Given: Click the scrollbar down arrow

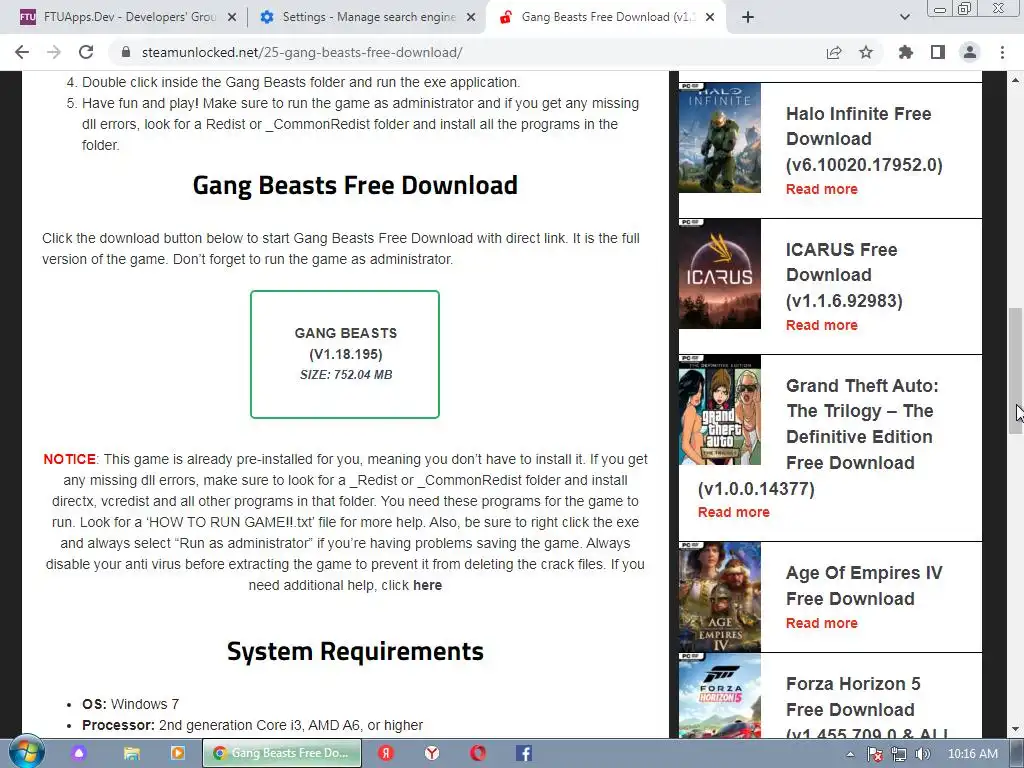Looking at the screenshot, I should click(x=1016, y=729).
